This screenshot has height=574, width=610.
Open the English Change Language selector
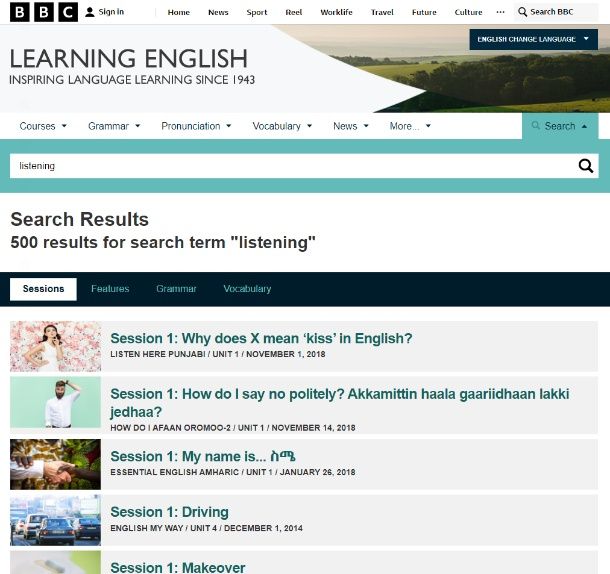[x=533, y=39]
